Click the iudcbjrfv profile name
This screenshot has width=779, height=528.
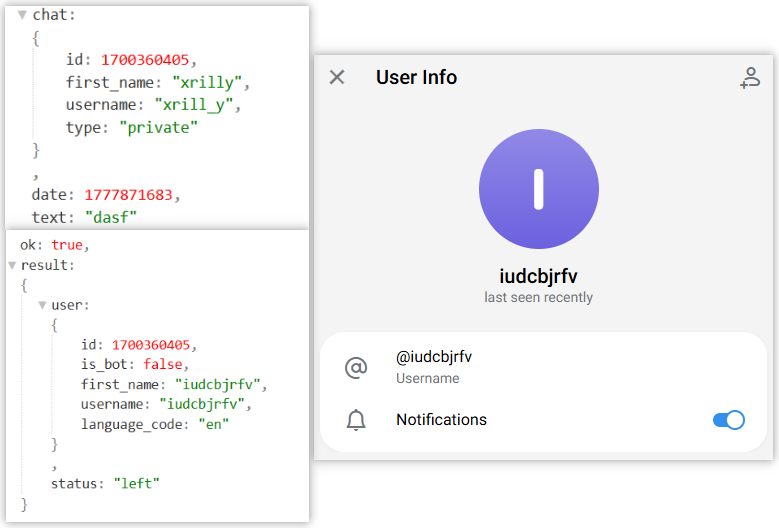539,276
